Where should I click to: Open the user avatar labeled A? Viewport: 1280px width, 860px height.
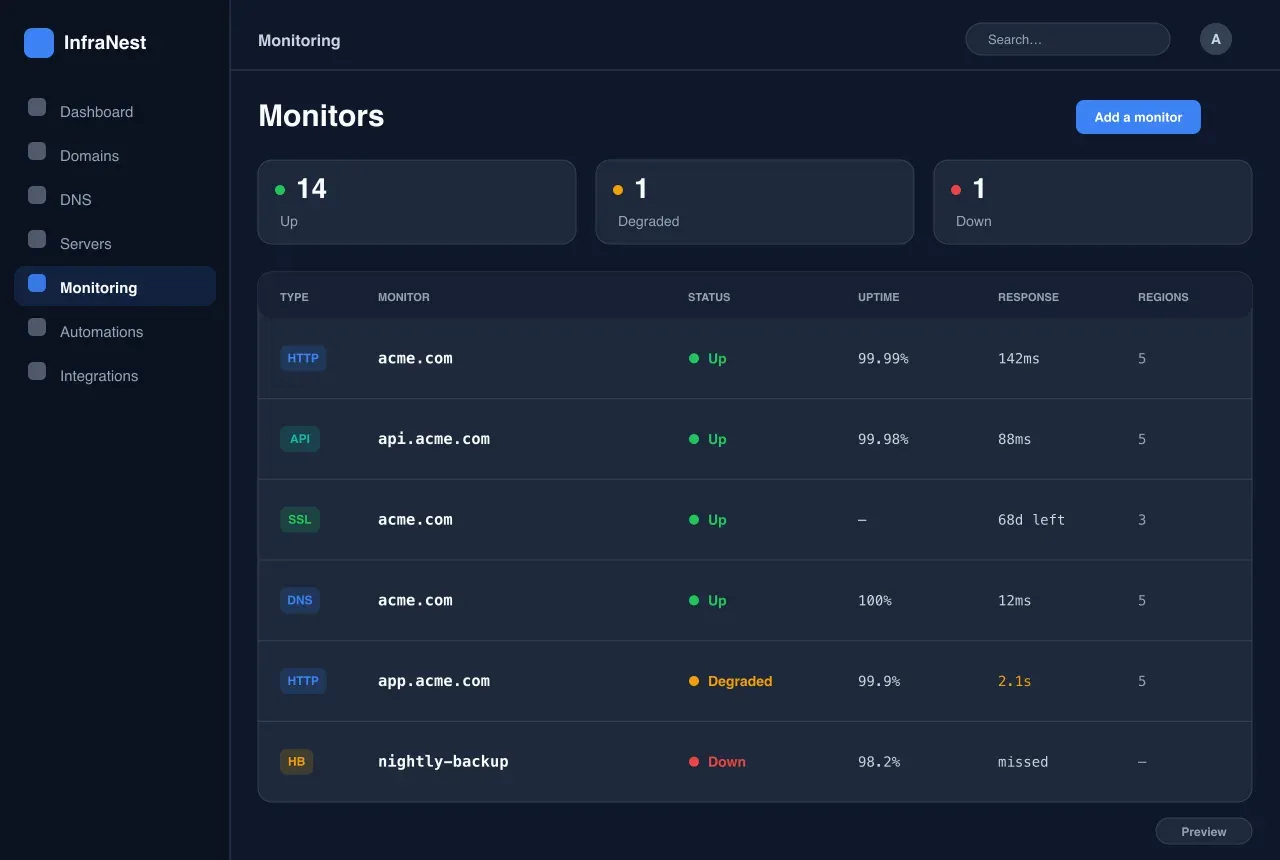point(1216,39)
